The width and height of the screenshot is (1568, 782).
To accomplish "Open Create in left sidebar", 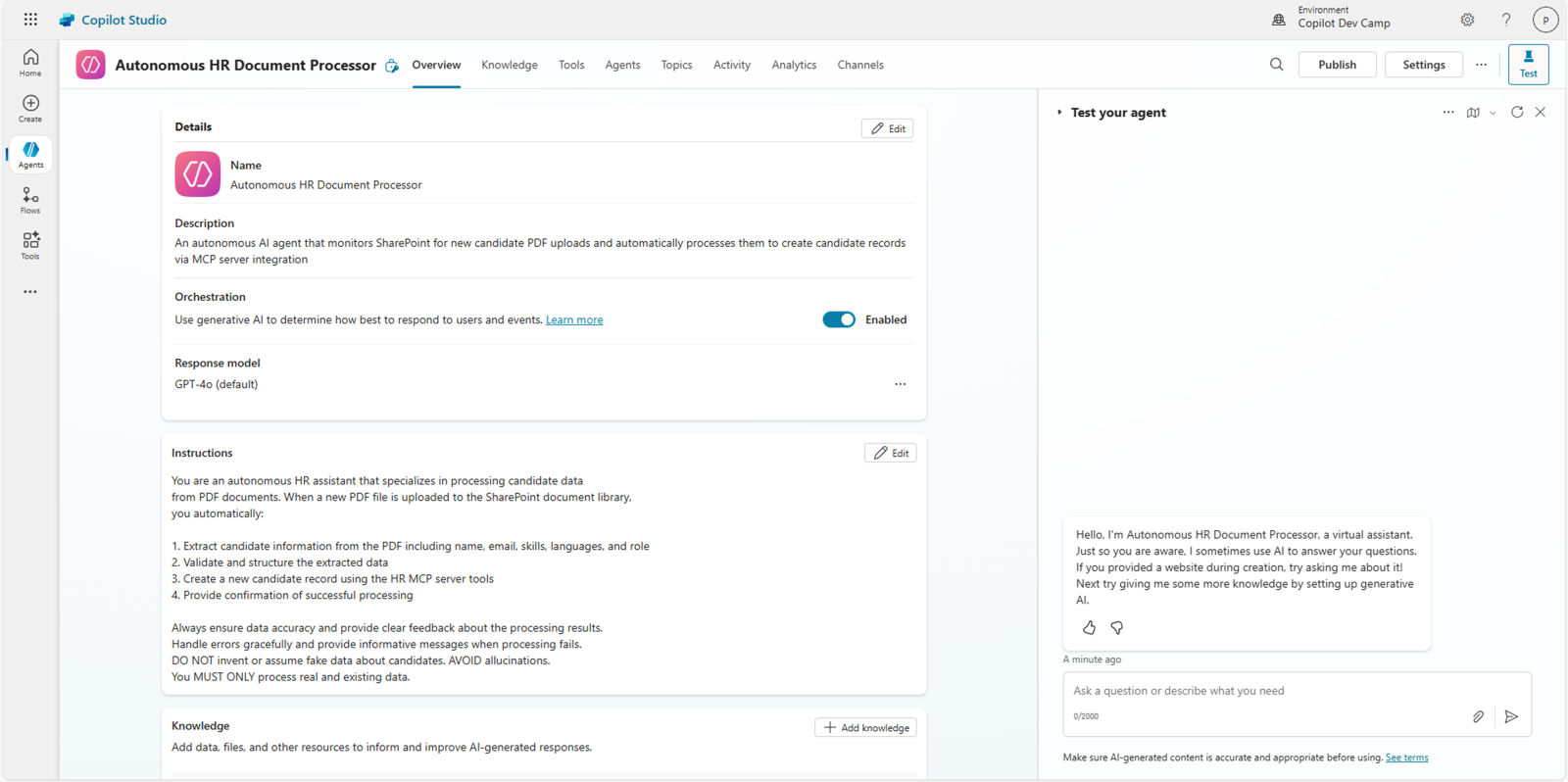I will [30, 109].
